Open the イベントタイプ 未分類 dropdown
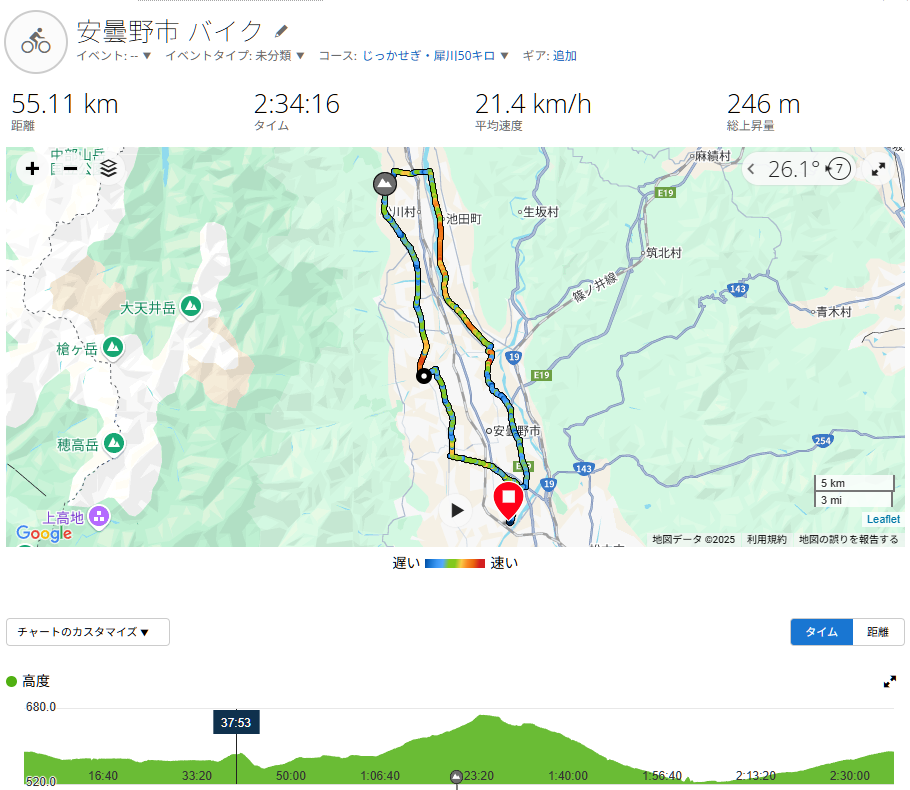910x790 pixels. (x=235, y=56)
